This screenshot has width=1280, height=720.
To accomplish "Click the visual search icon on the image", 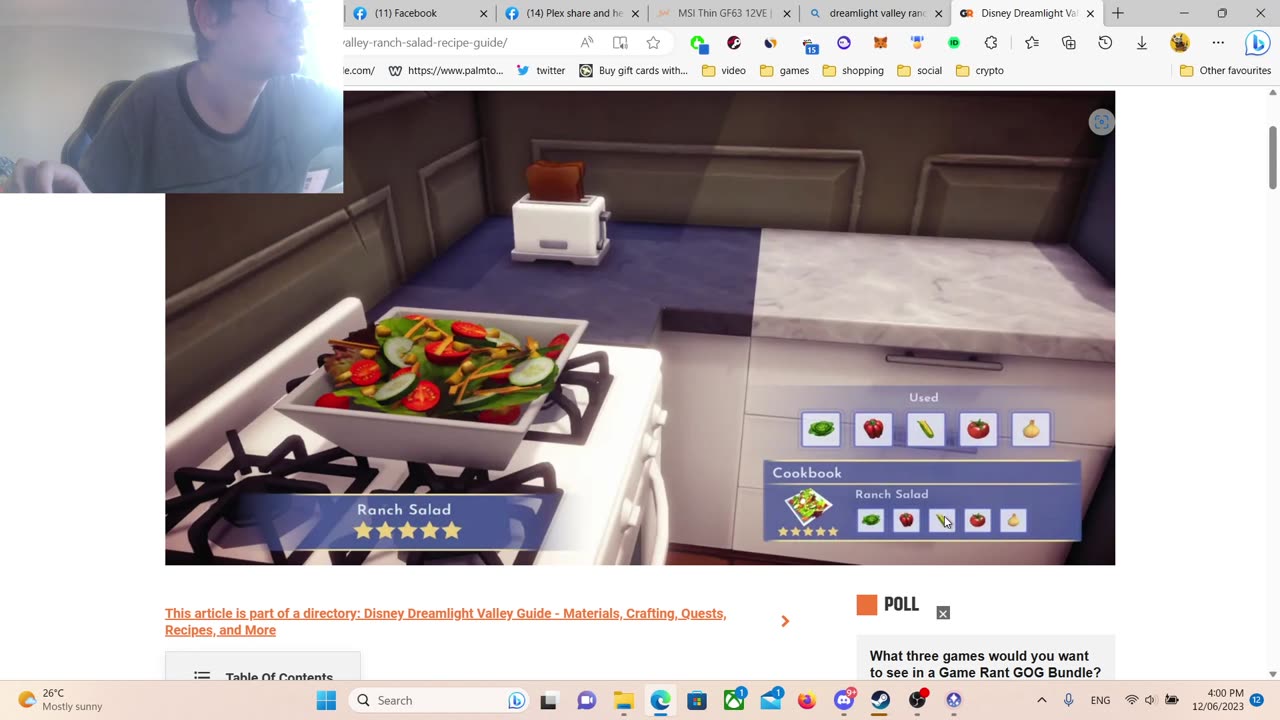I will (1101, 122).
